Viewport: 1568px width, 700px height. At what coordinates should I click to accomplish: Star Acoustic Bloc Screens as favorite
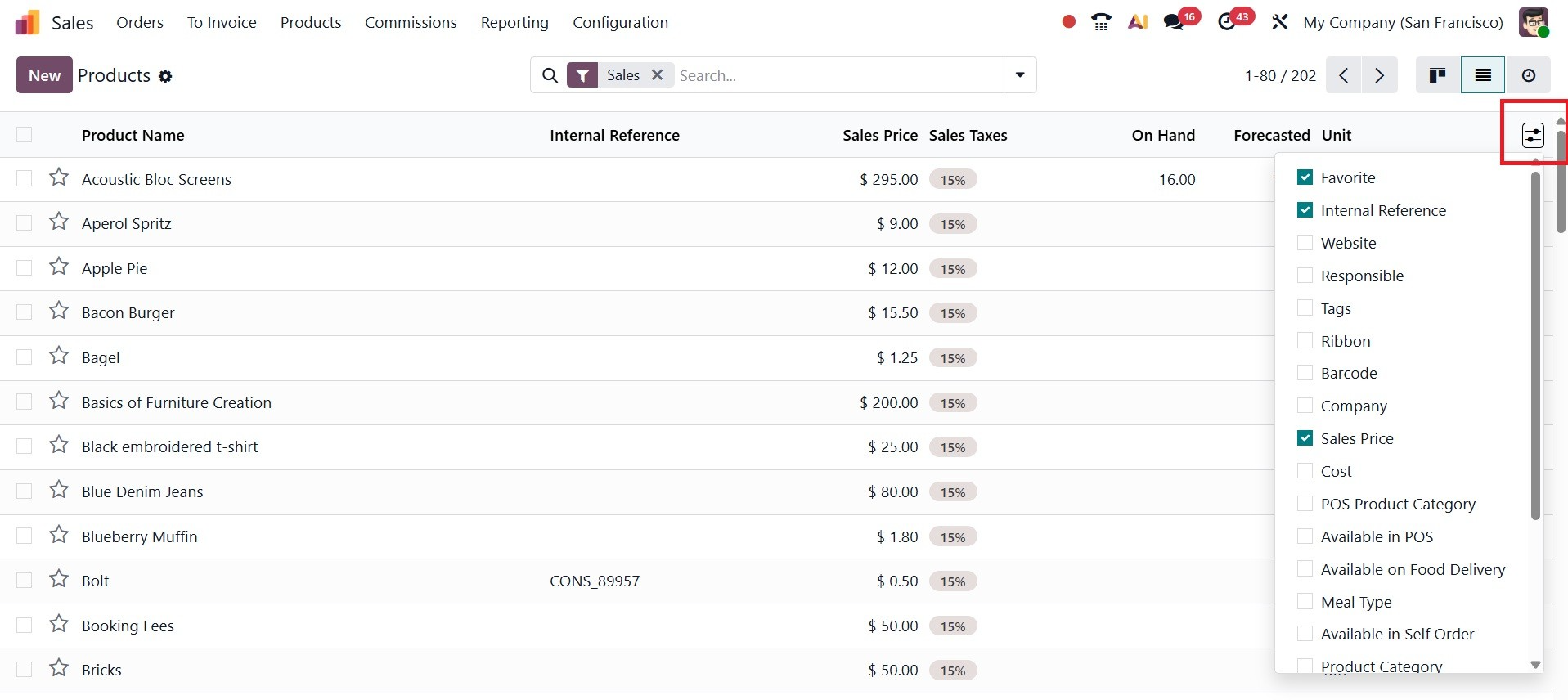[59, 177]
